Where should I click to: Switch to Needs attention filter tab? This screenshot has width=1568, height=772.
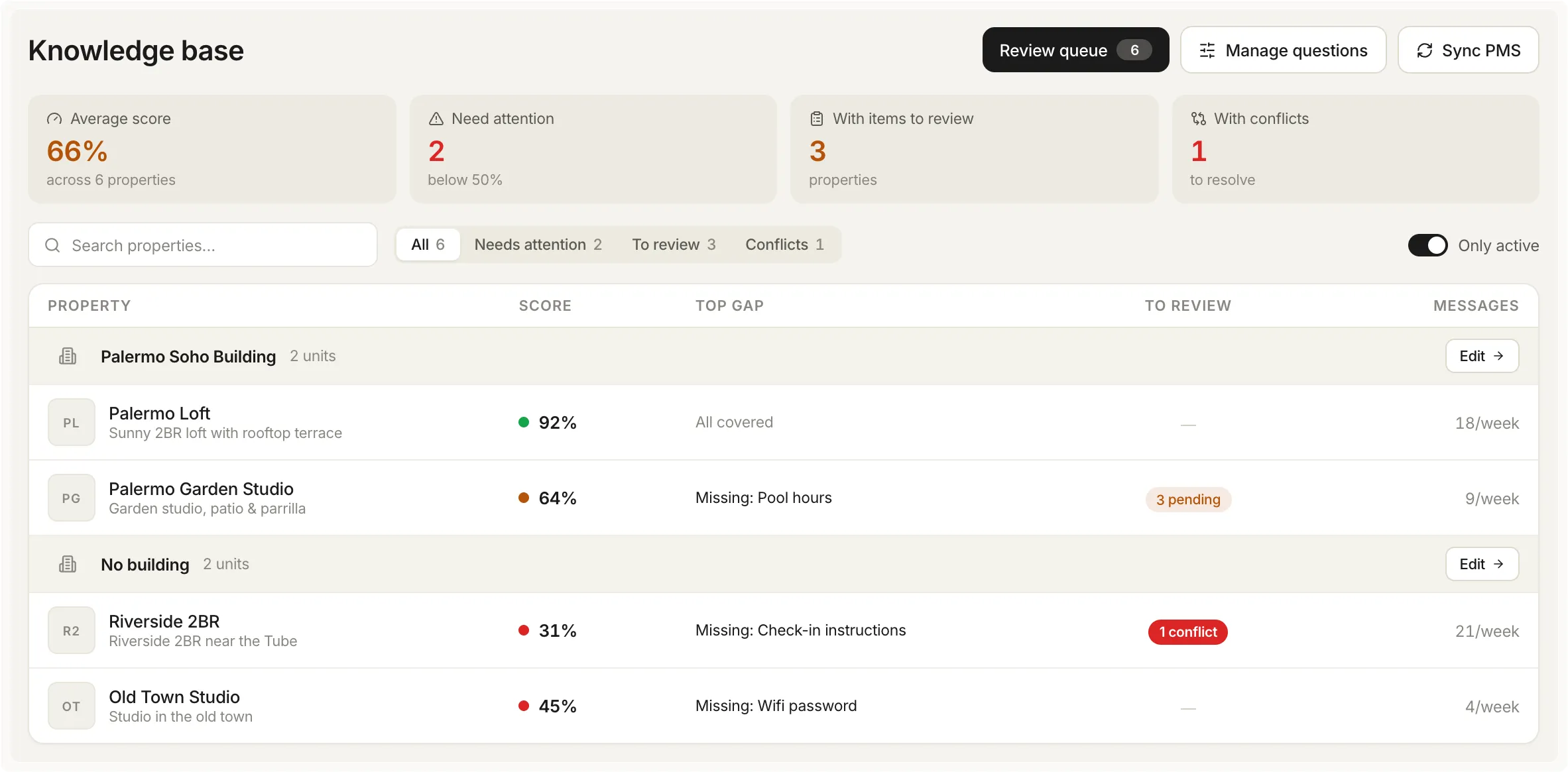click(538, 245)
